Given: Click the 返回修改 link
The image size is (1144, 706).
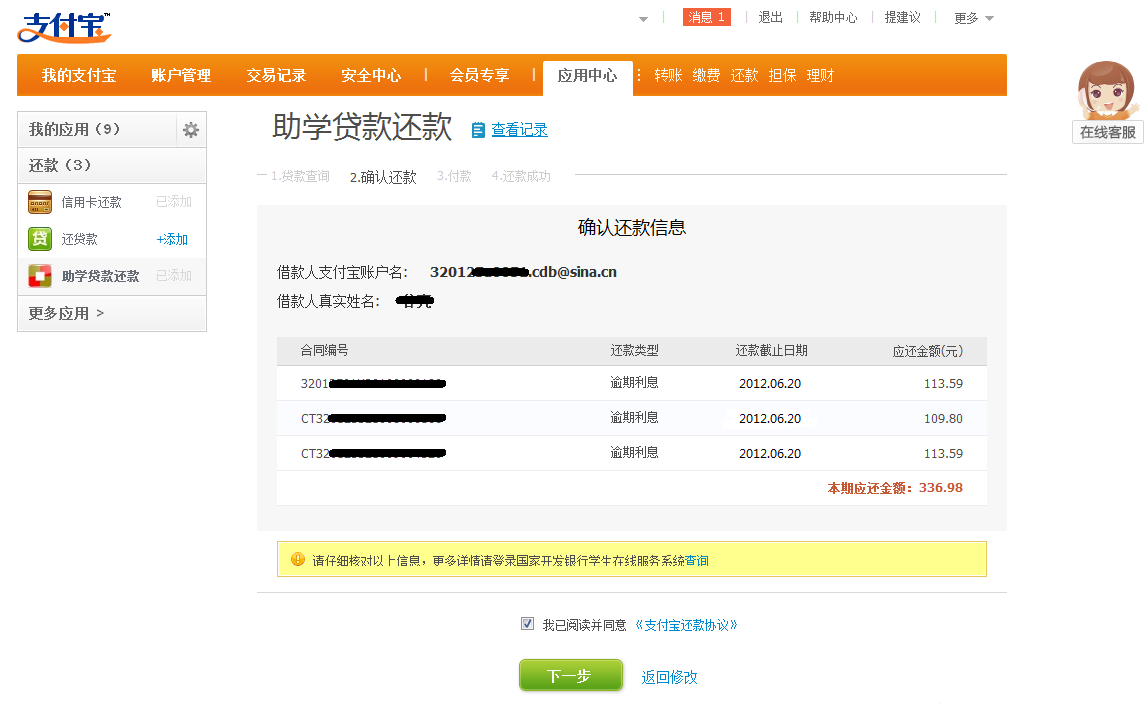Looking at the screenshot, I should pos(669,677).
